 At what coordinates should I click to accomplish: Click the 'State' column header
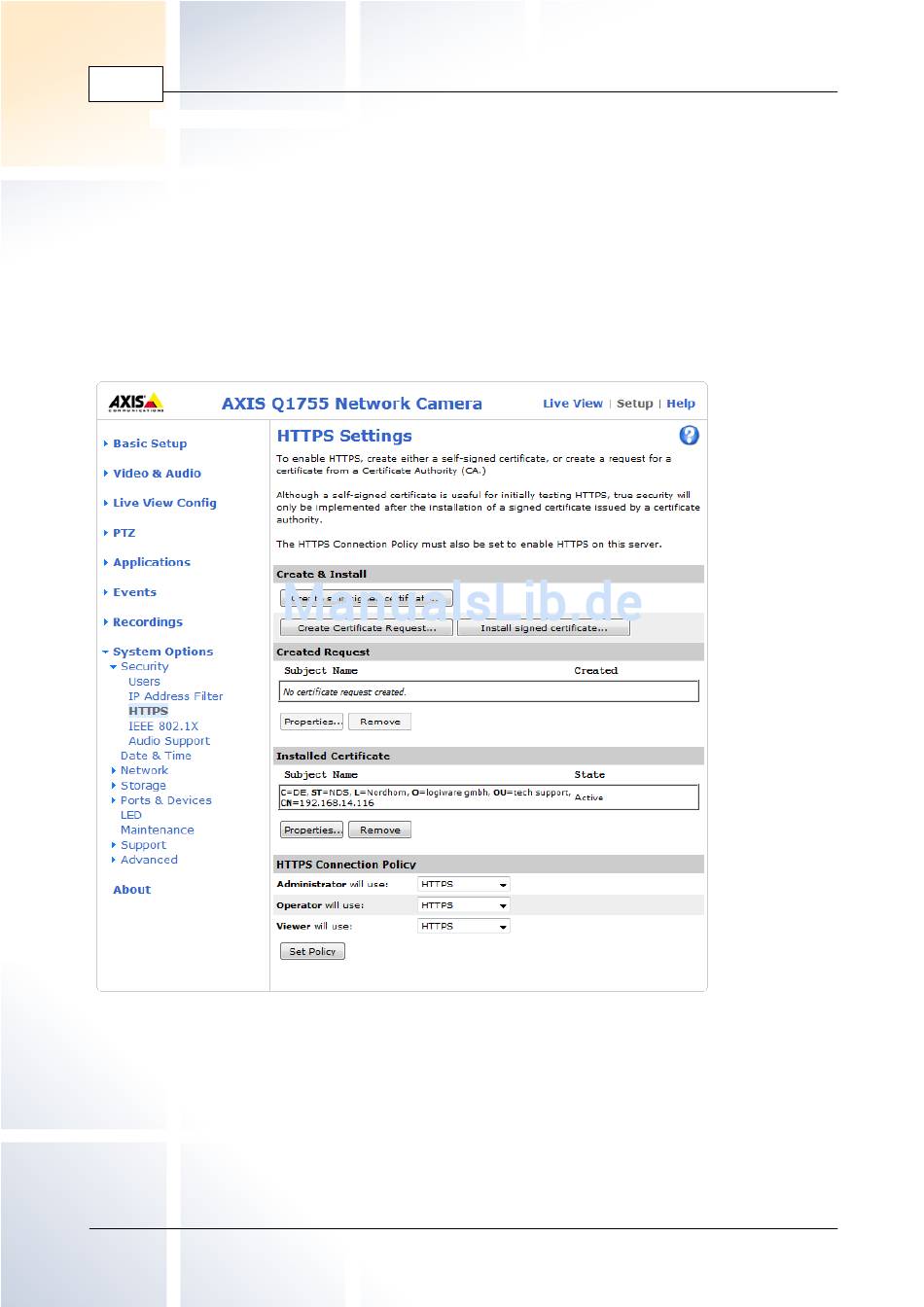(x=589, y=775)
